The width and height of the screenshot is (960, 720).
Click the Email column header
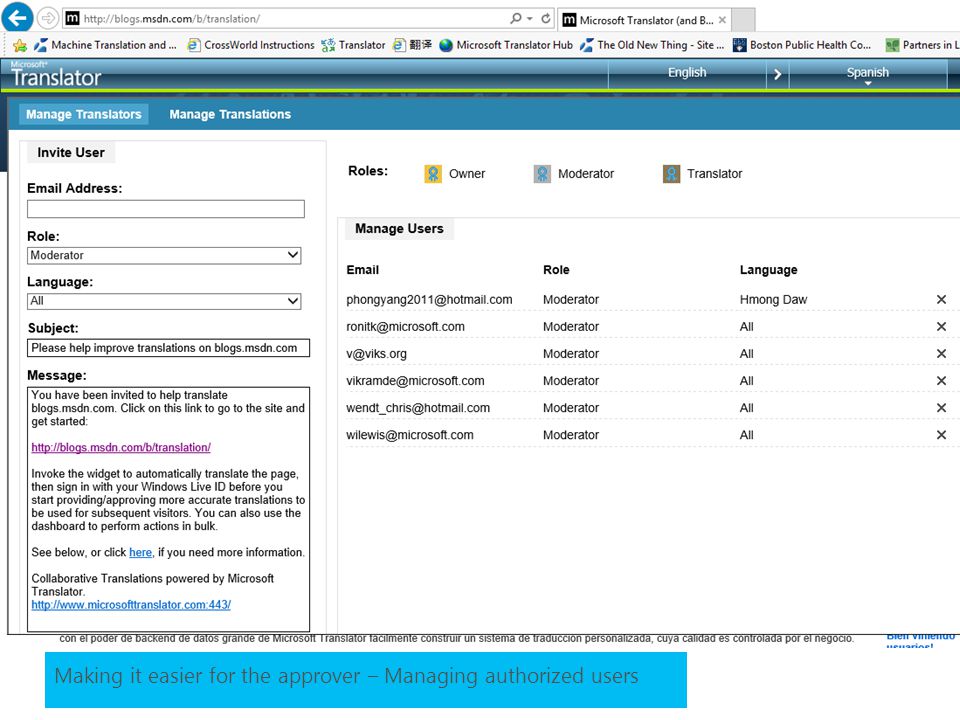click(x=362, y=270)
